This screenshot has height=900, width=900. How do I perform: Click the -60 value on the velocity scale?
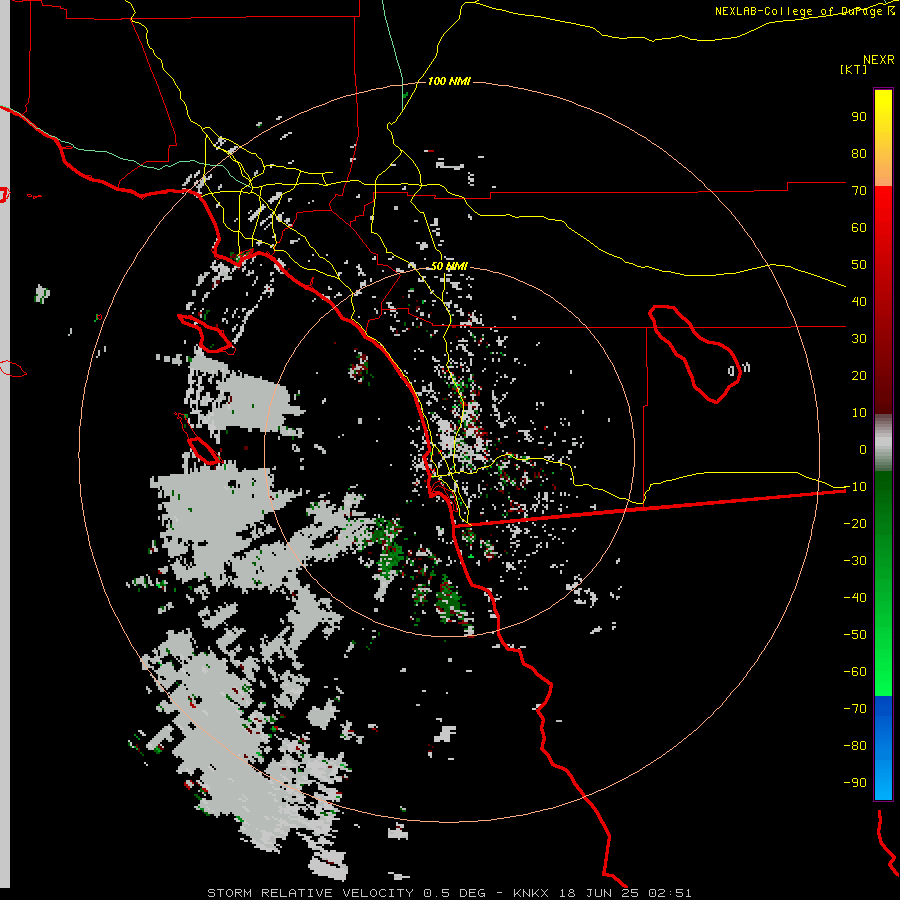point(855,672)
